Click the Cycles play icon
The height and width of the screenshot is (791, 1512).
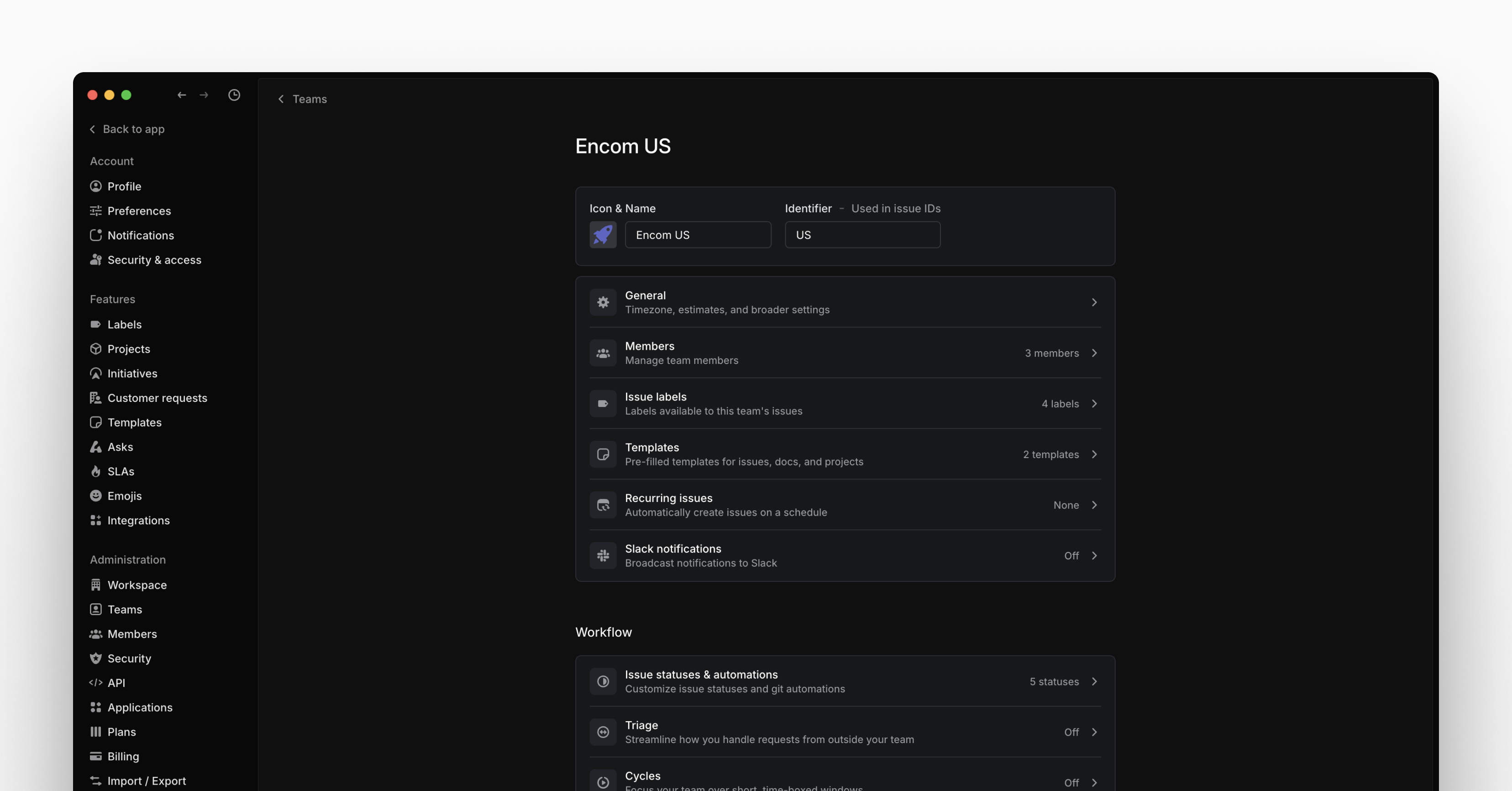[603, 782]
